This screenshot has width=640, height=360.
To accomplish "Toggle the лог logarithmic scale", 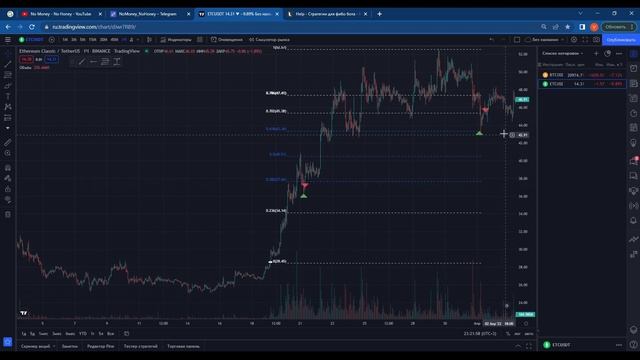I will coord(517,333).
